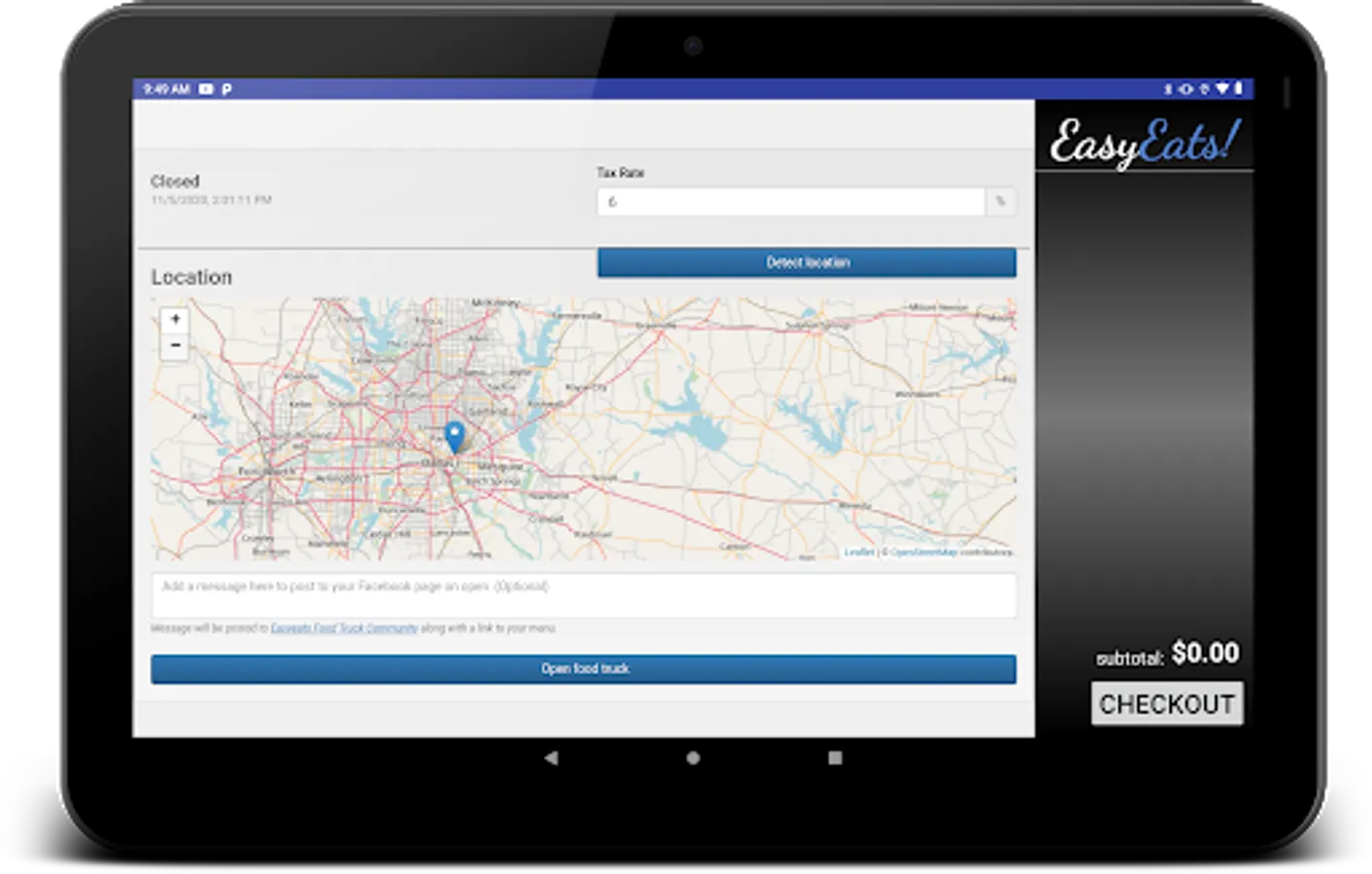This screenshot has height=874, width=1372.
Task: Select the blue location pin marker
Action: point(454,437)
